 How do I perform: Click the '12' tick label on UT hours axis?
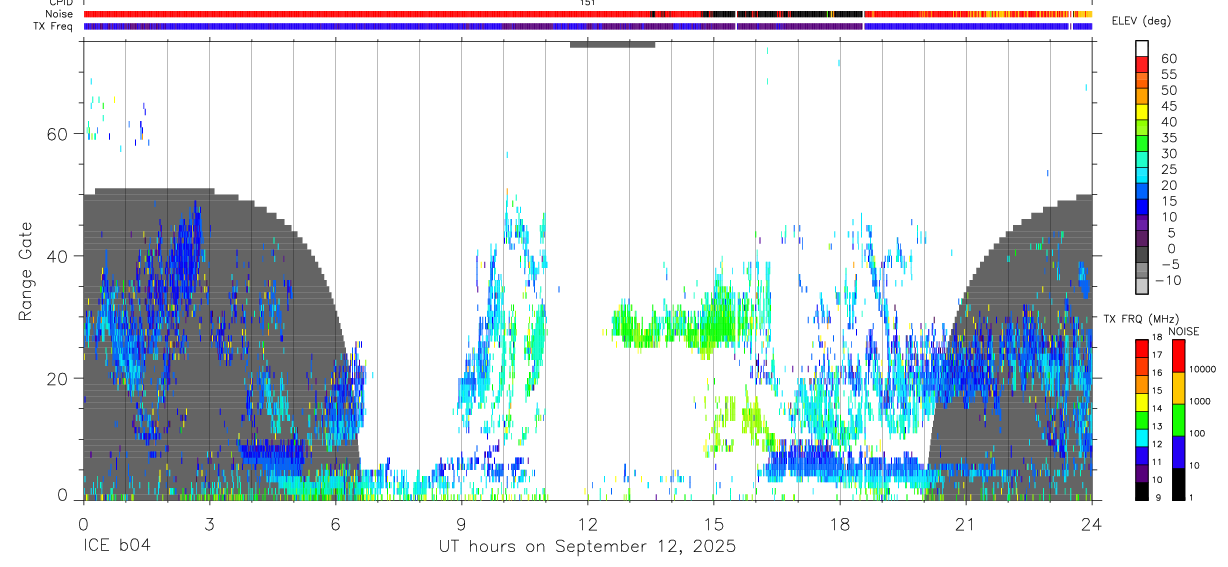point(587,523)
